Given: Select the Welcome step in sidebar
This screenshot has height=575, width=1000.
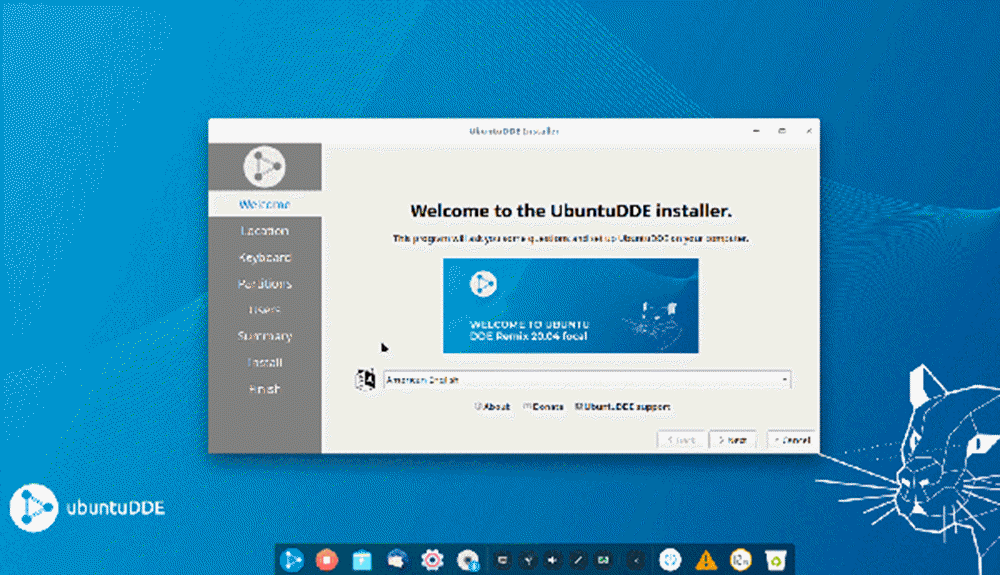Looking at the screenshot, I should pos(265,204).
